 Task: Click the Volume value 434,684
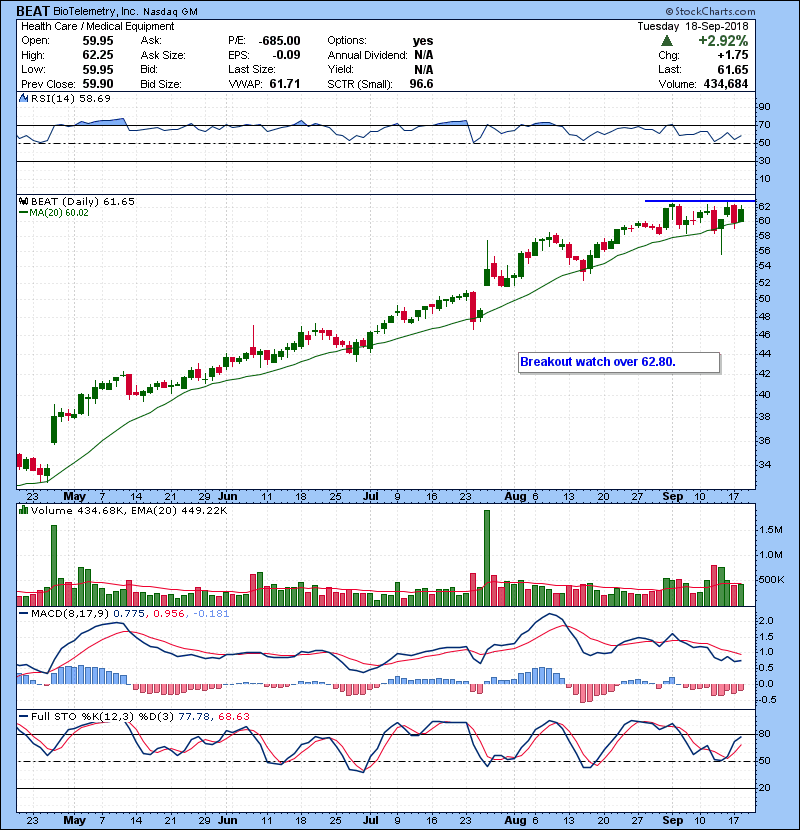725,84
